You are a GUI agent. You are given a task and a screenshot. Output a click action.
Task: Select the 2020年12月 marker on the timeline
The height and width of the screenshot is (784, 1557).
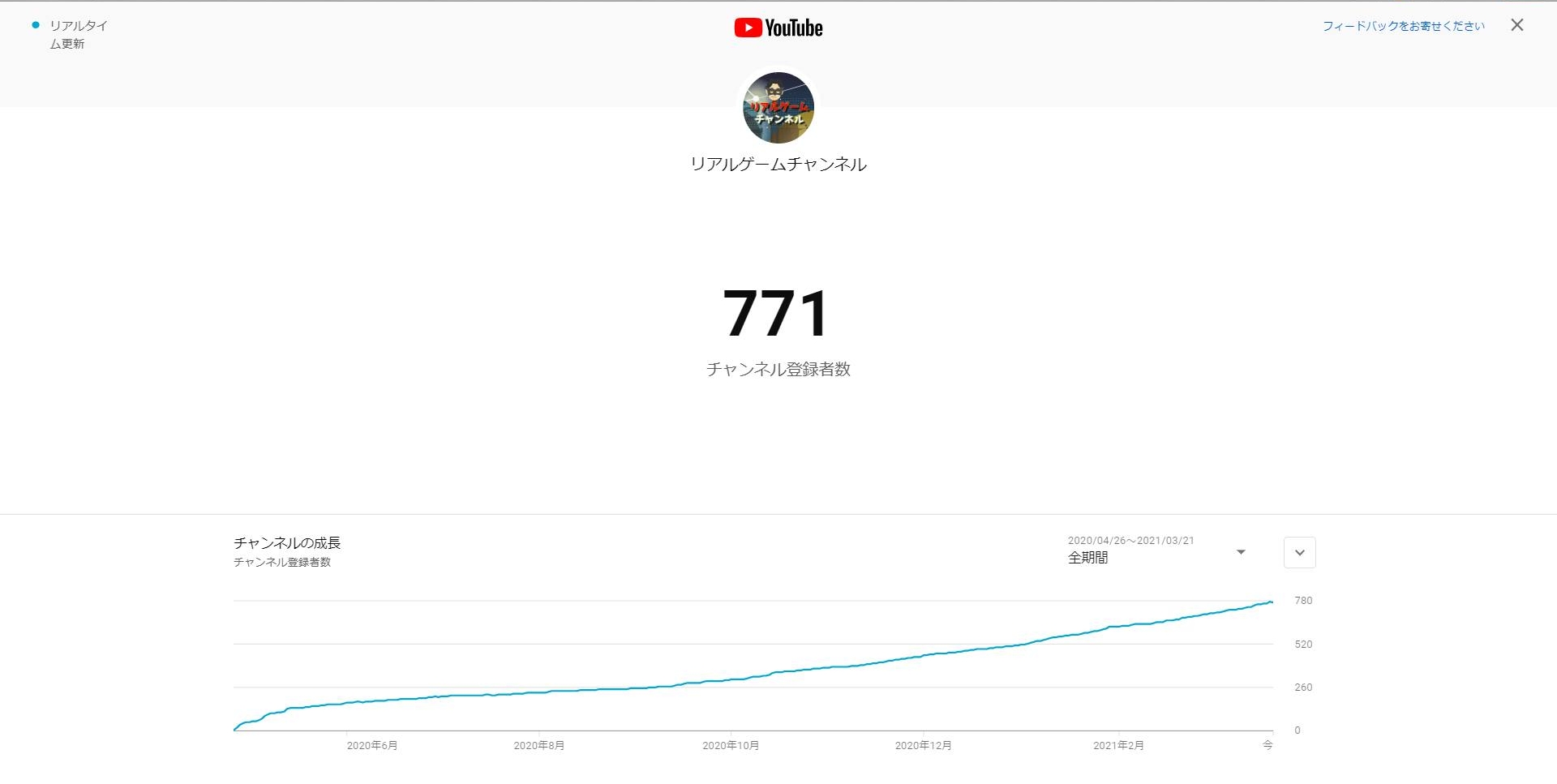(x=923, y=745)
